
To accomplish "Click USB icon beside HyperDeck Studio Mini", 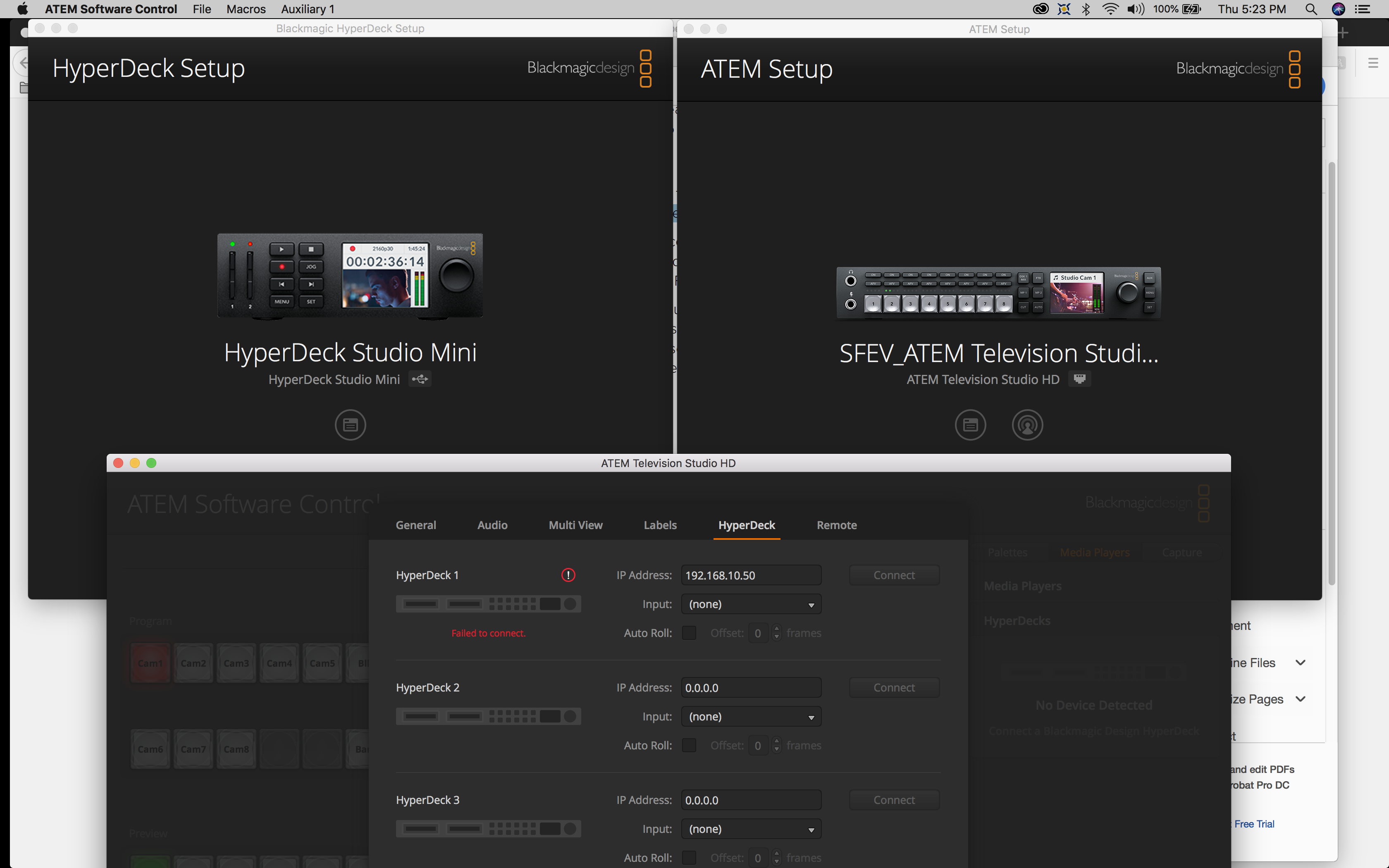I will click(420, 379).
